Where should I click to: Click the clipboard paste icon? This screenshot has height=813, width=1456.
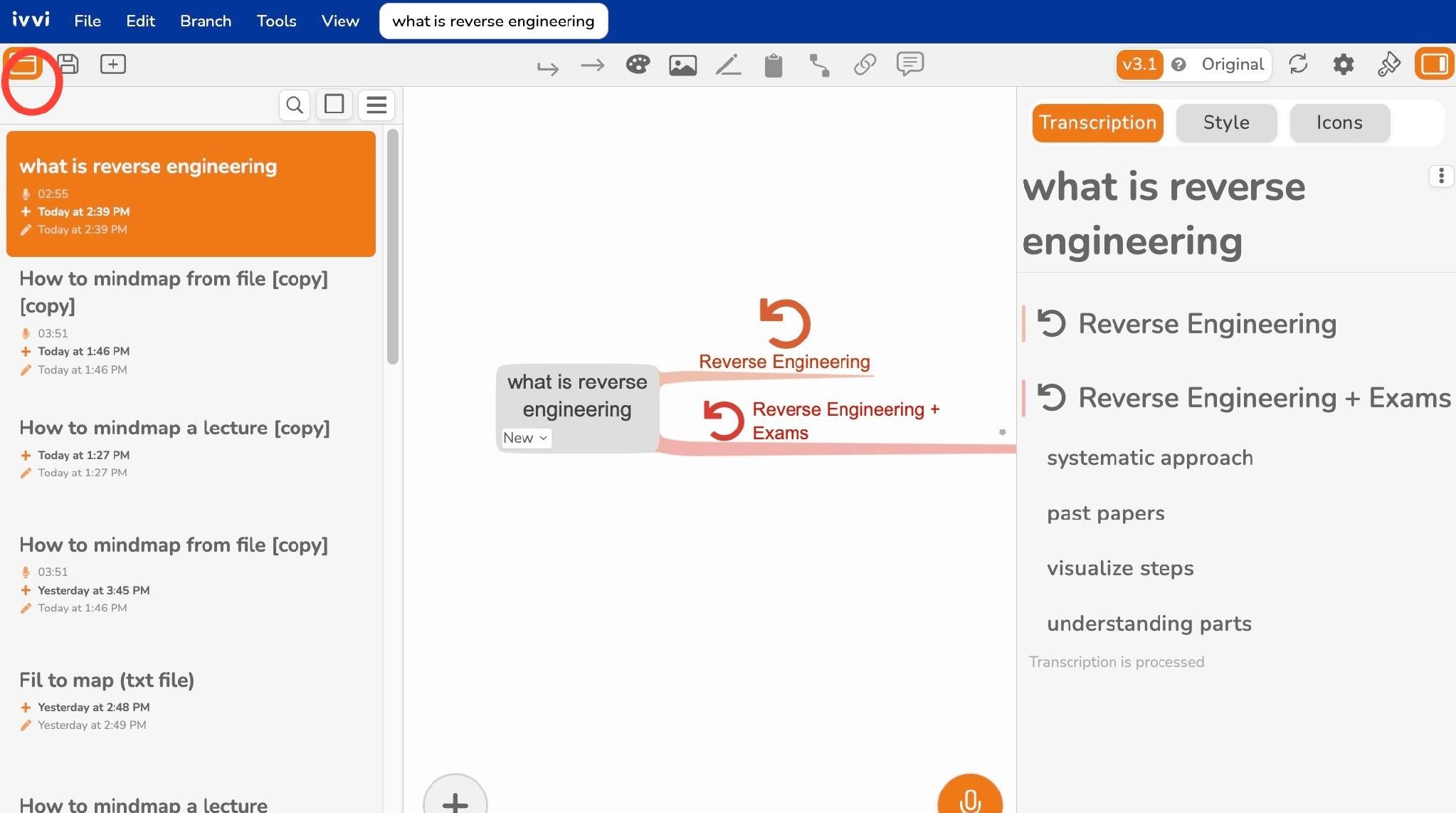(774, 65)
